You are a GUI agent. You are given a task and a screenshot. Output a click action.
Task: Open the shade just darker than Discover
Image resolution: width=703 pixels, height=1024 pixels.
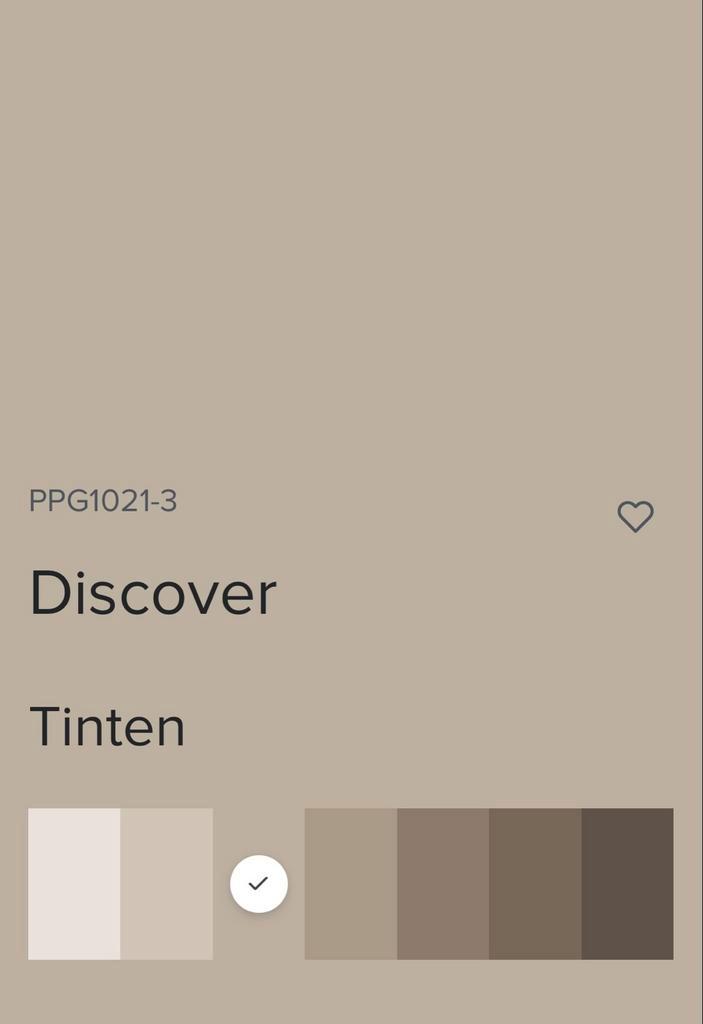click(x=351, y=884)
